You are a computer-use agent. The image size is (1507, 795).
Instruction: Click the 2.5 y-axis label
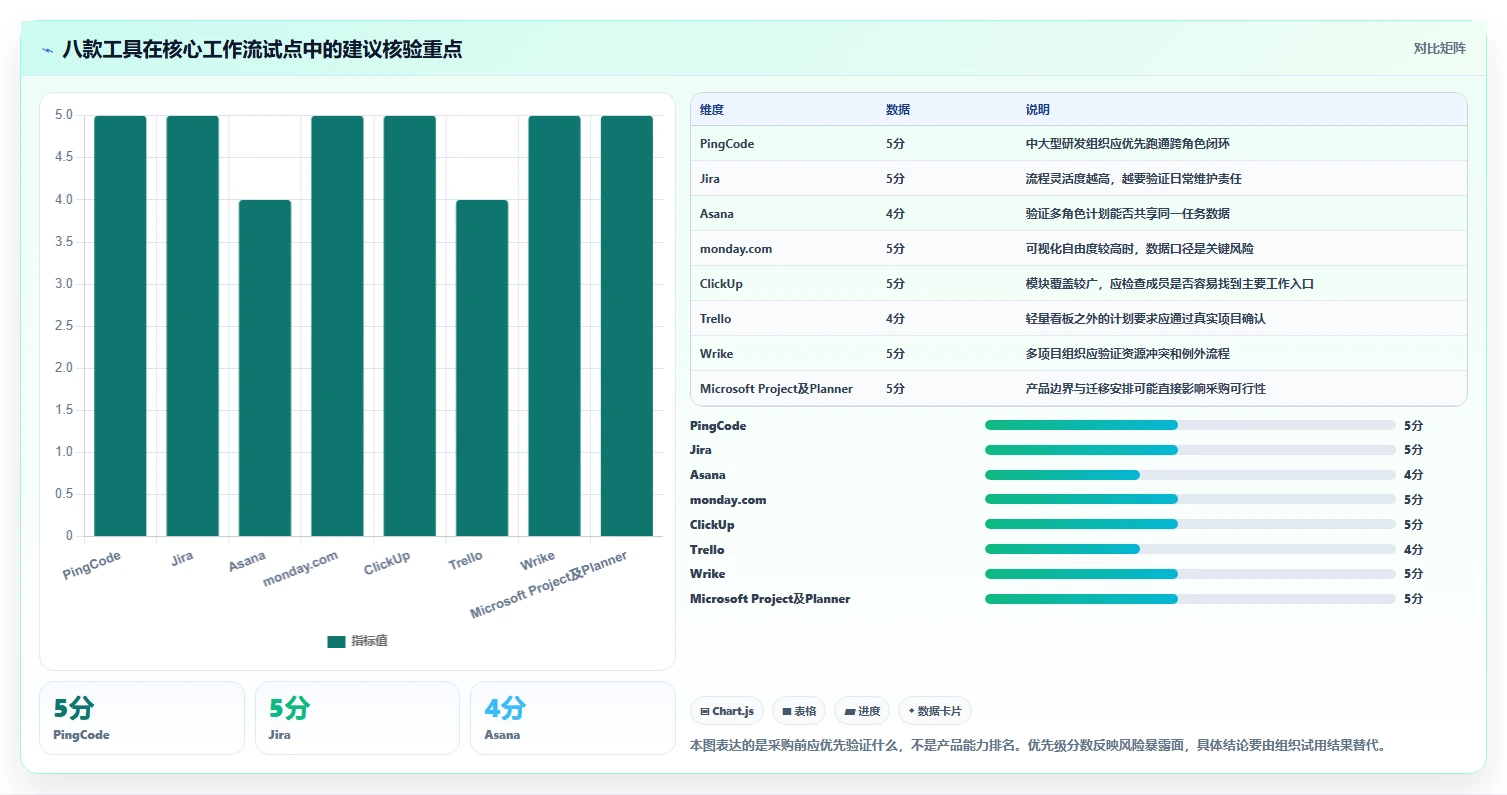[64, 326]
